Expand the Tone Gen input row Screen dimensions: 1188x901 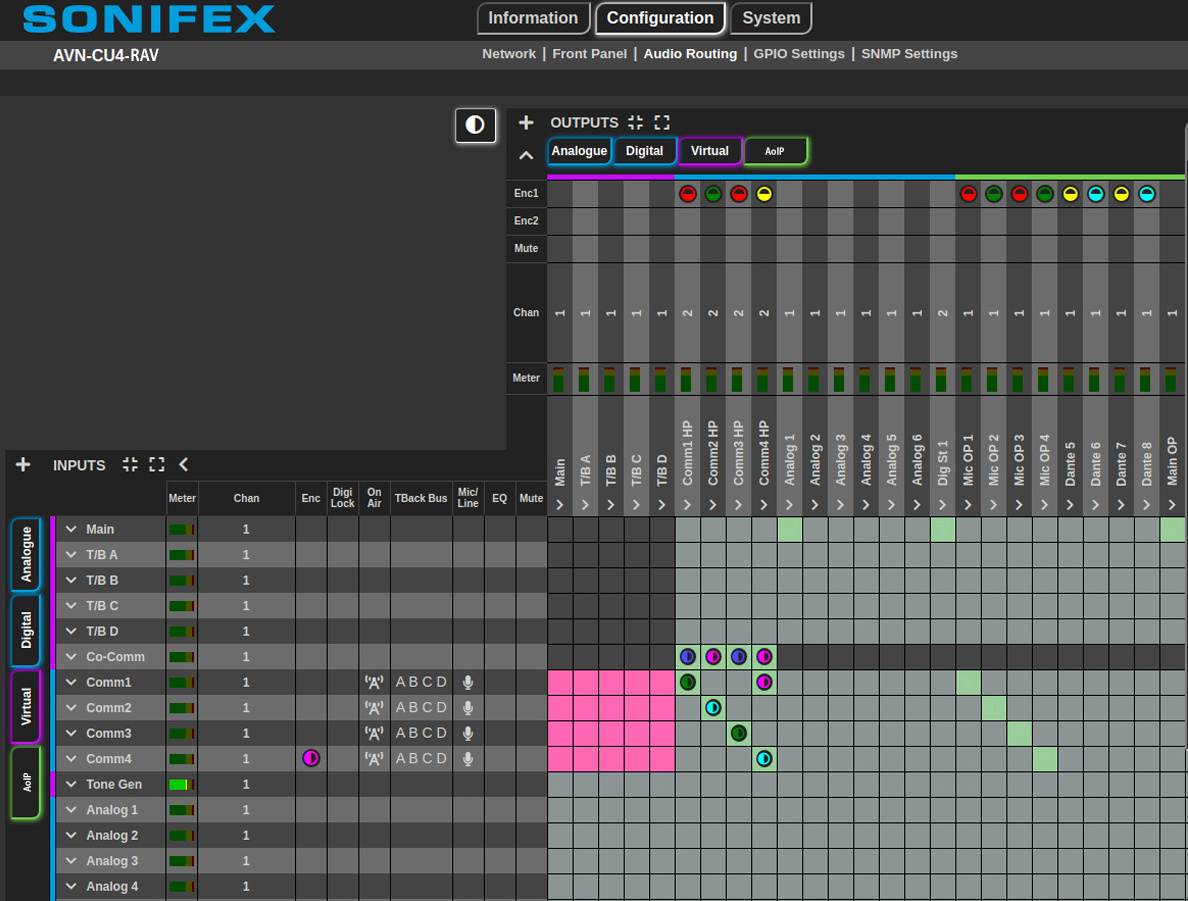point(71,785)
